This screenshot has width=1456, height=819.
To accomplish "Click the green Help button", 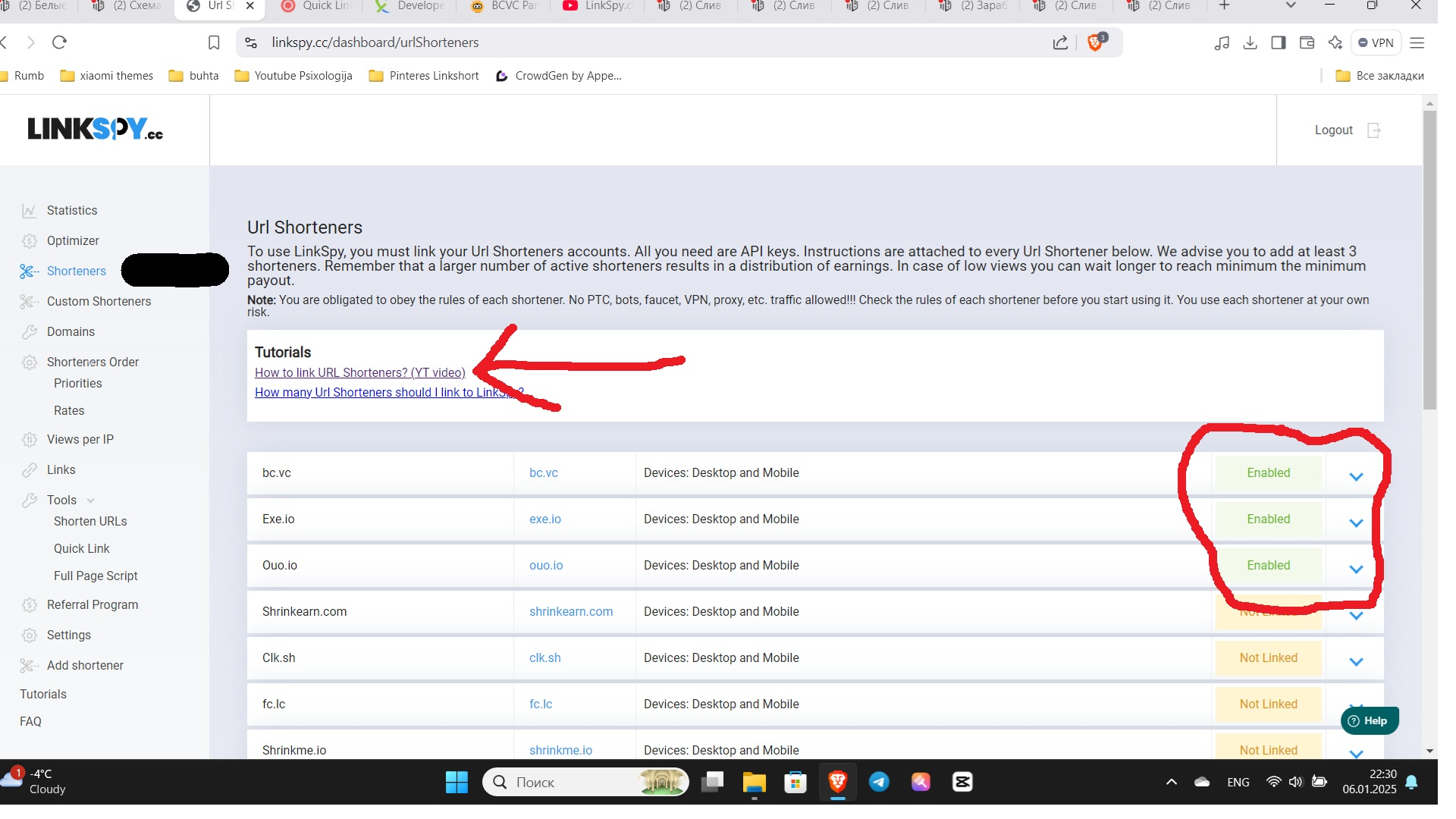I will [1369, 721].
